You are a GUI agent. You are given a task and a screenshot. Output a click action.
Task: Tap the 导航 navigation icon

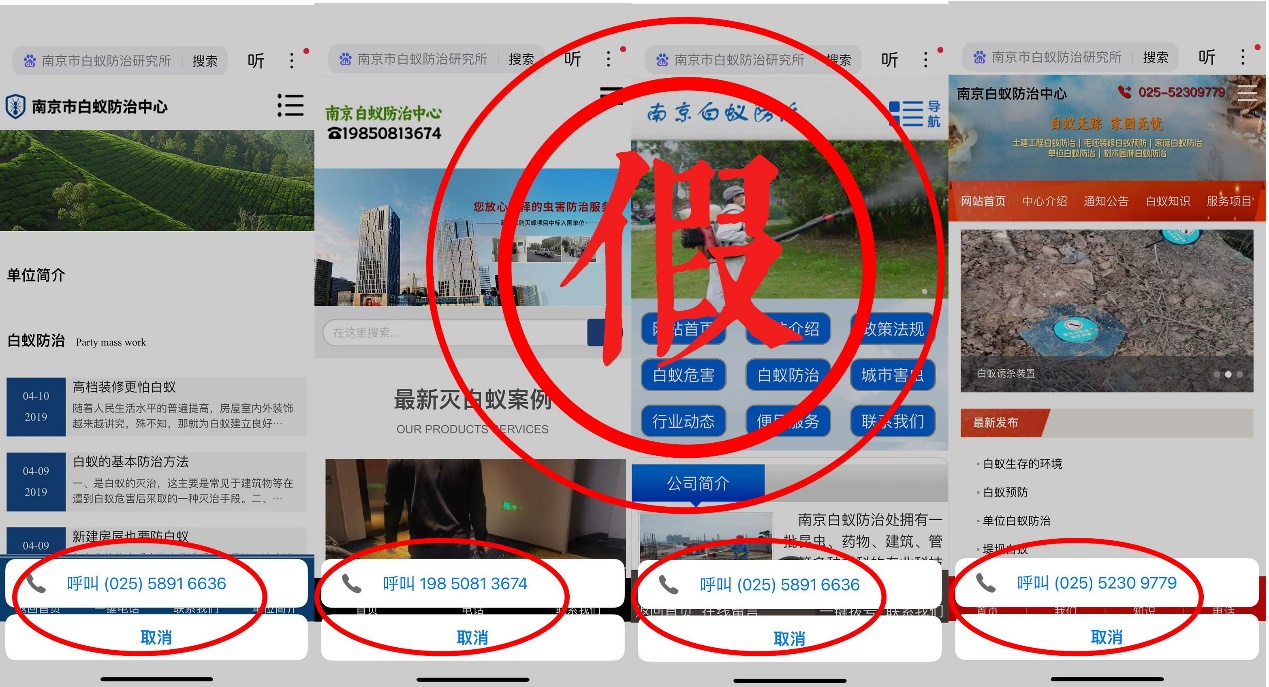tap(915, 114)
